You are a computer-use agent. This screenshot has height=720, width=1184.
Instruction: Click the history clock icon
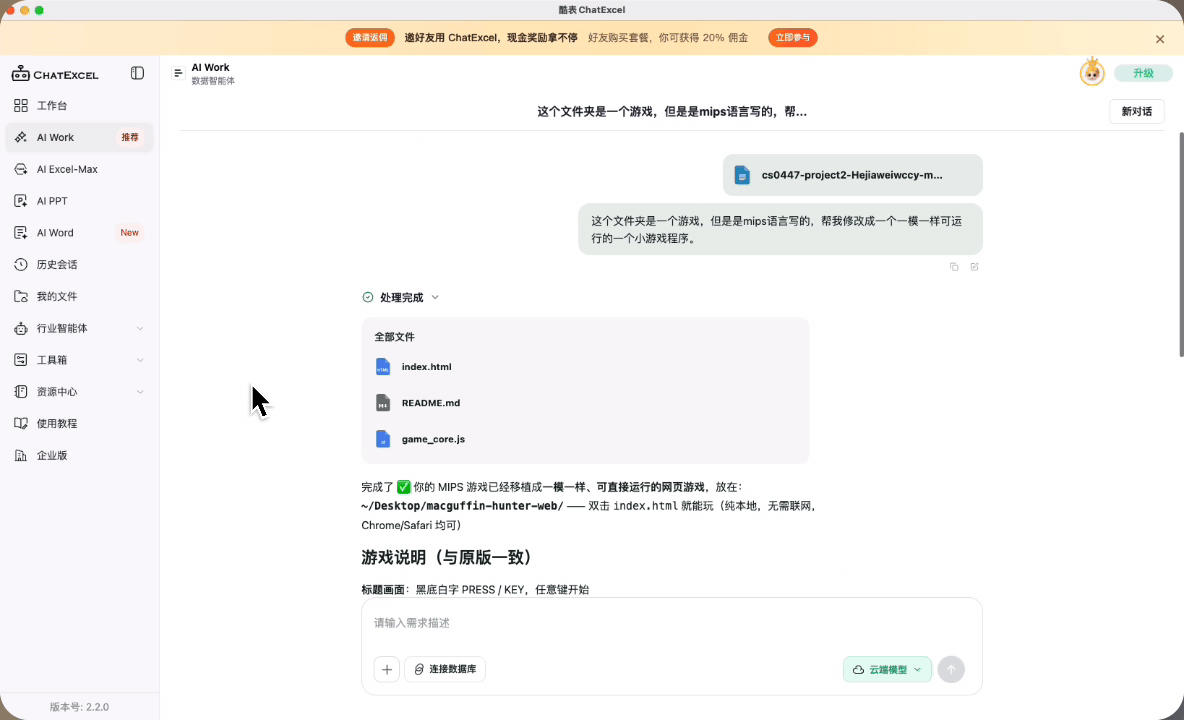click(21, 264)
